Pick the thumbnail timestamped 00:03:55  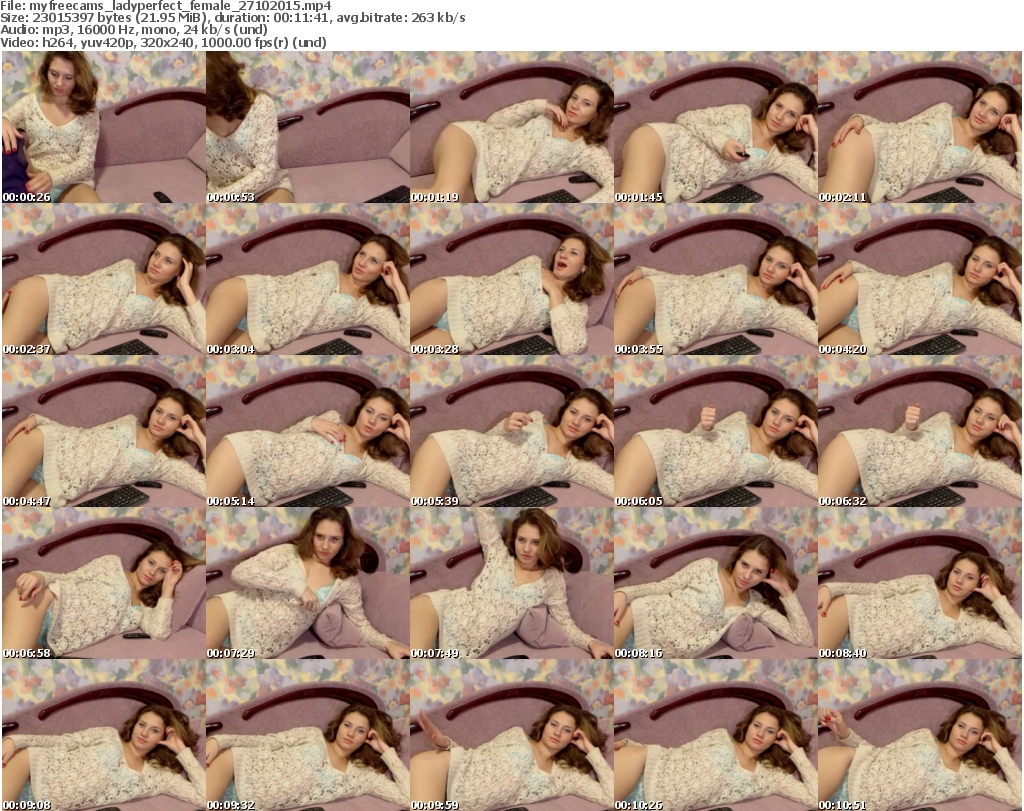716,279
